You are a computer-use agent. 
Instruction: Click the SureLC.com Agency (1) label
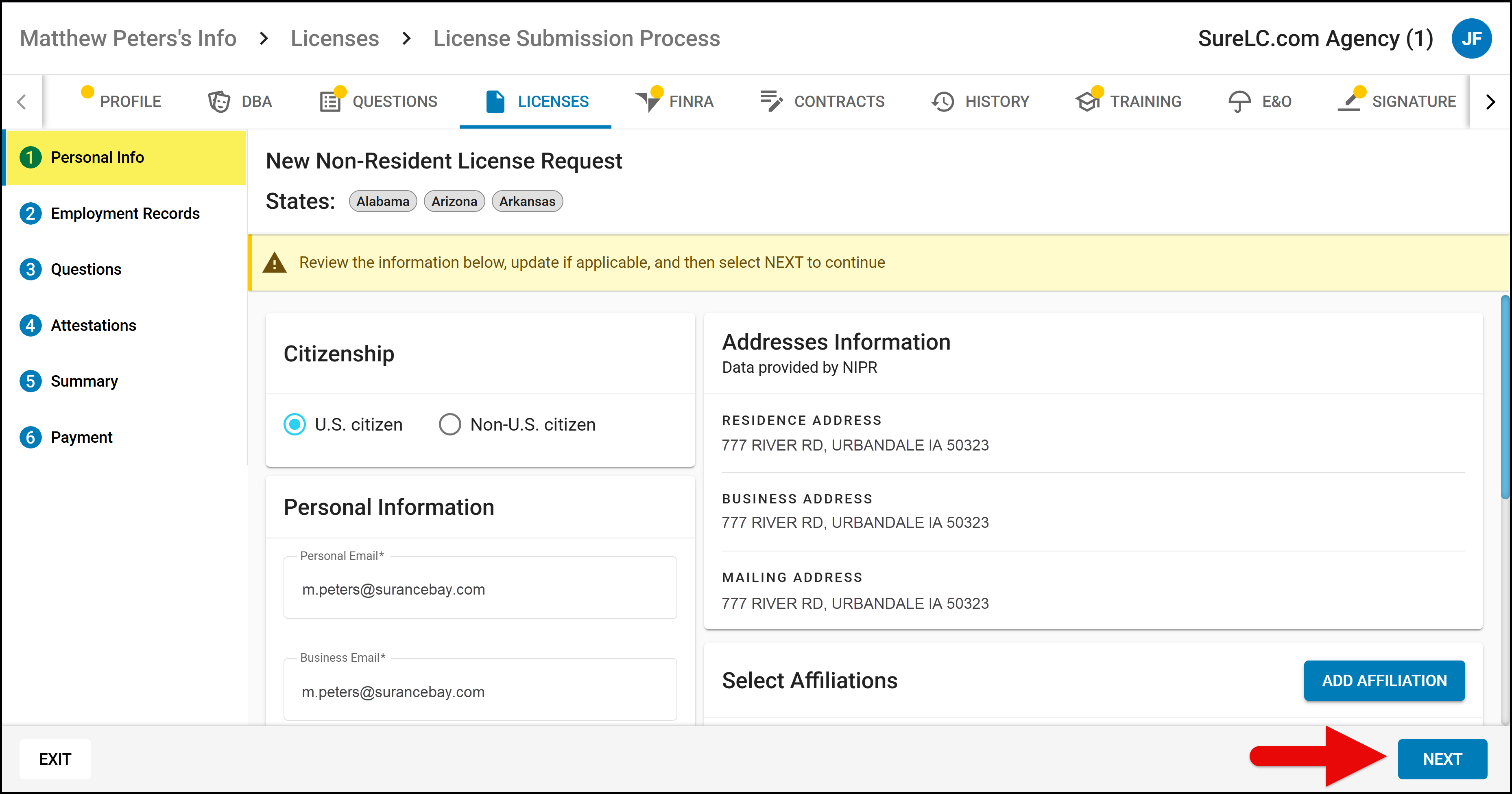(1316, 39)
